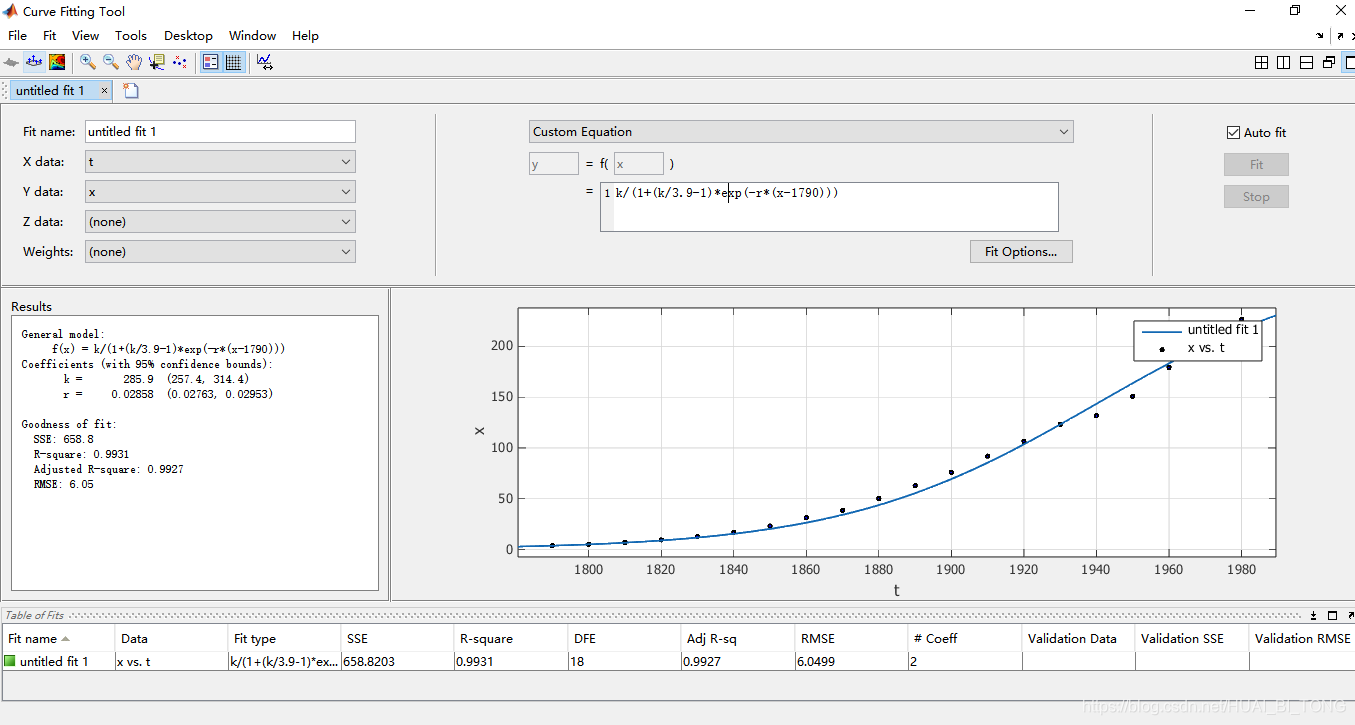Activate the Data Cursor tool

click(156, 62)
